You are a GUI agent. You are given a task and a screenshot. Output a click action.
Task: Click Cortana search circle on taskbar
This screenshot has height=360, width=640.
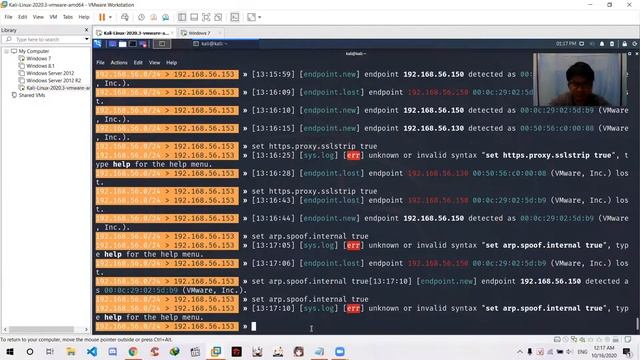click(x=30, y=351)
